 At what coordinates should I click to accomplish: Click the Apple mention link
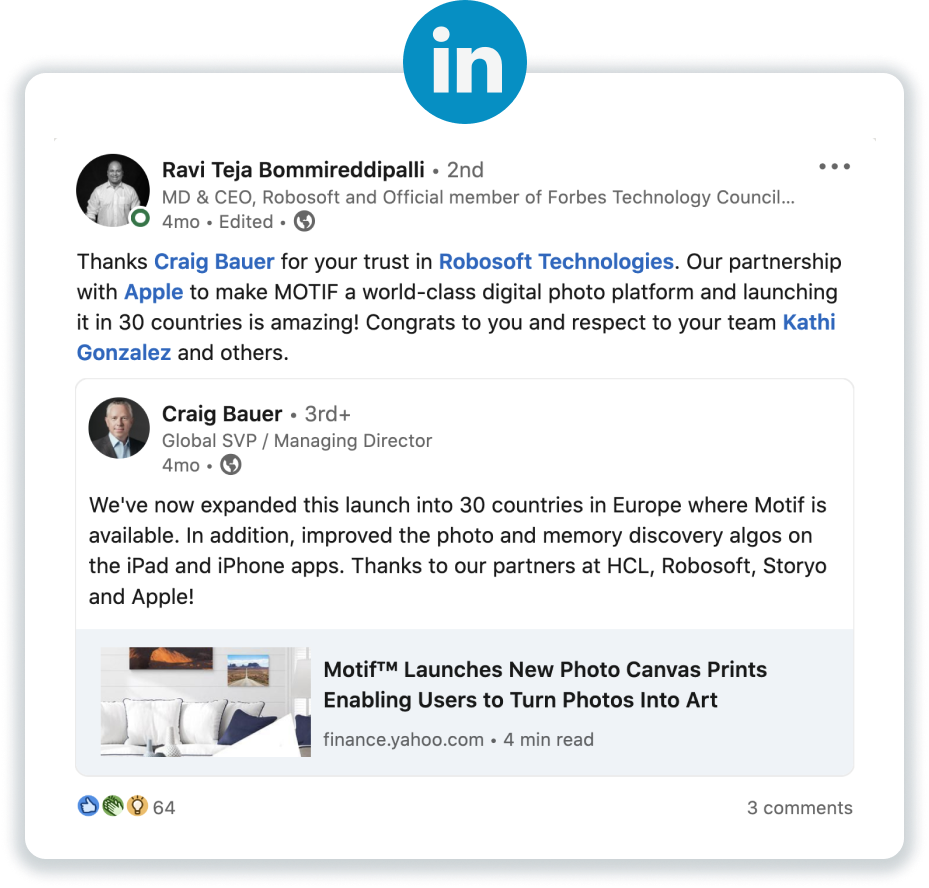153,292
